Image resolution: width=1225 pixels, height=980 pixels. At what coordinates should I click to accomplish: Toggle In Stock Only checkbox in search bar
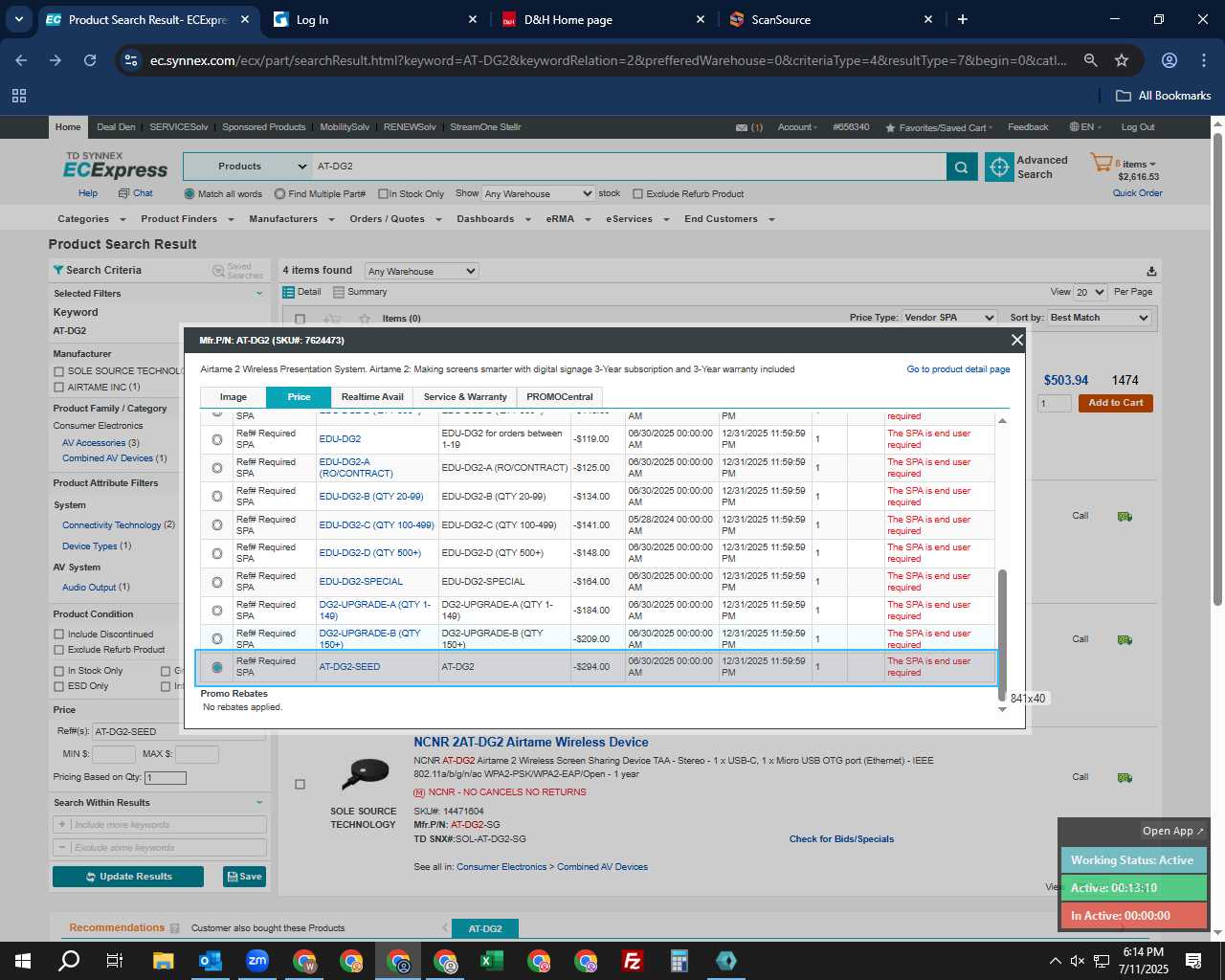pyautogui.click(x=383, y=193)
